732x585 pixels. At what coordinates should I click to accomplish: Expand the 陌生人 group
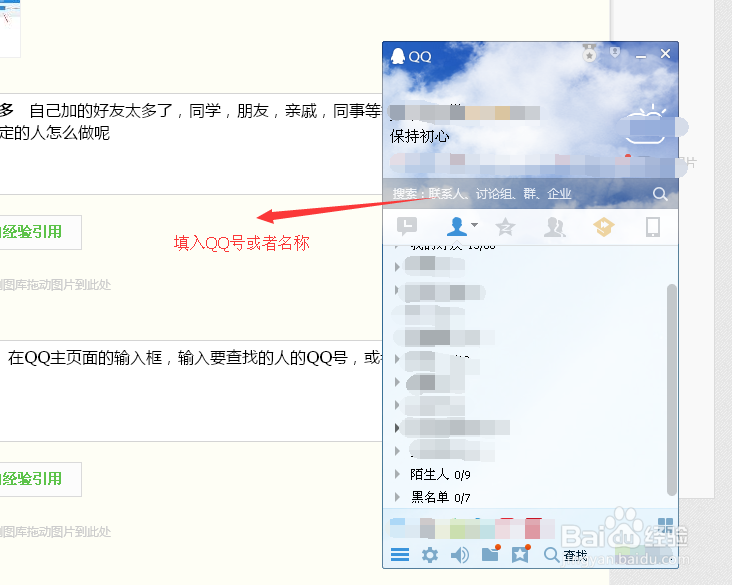(397, 474)
